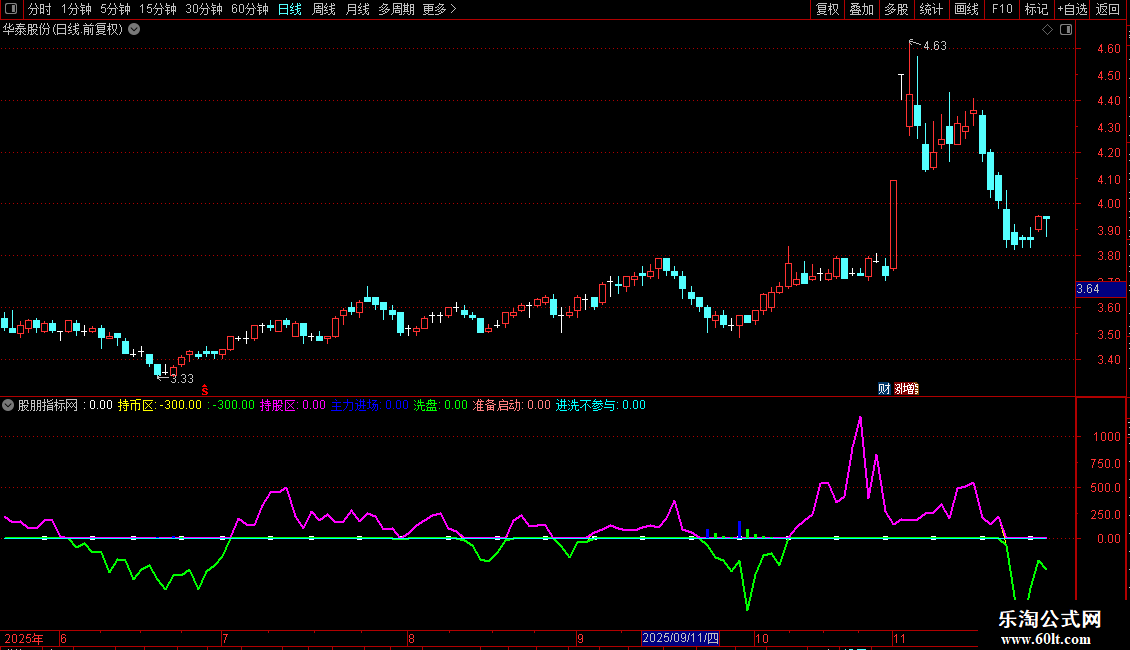This screenshot has width=1130, height=650.
Task: Switch to 分时 intraday view
Action: click(40, 9)
